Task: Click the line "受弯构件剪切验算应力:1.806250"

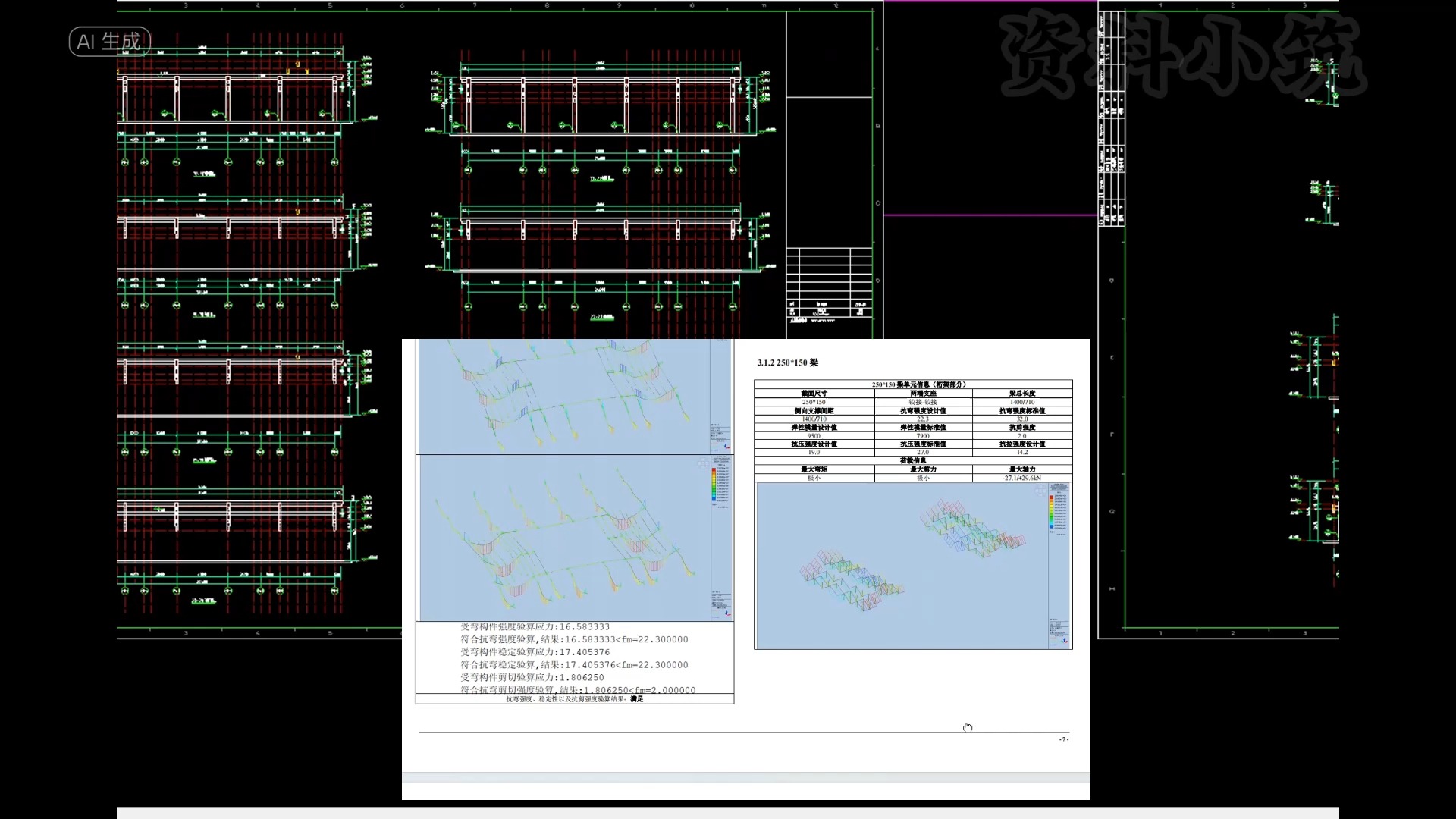Action: pyautogui.click(x=532, y=678)
